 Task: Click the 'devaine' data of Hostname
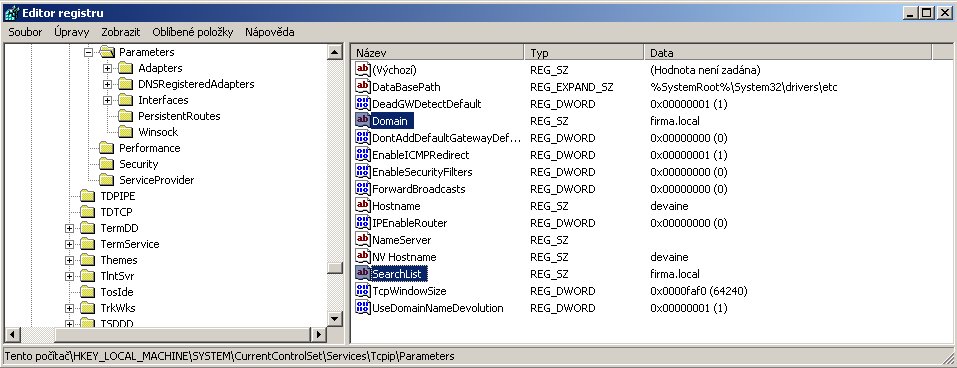pos(669,206)
